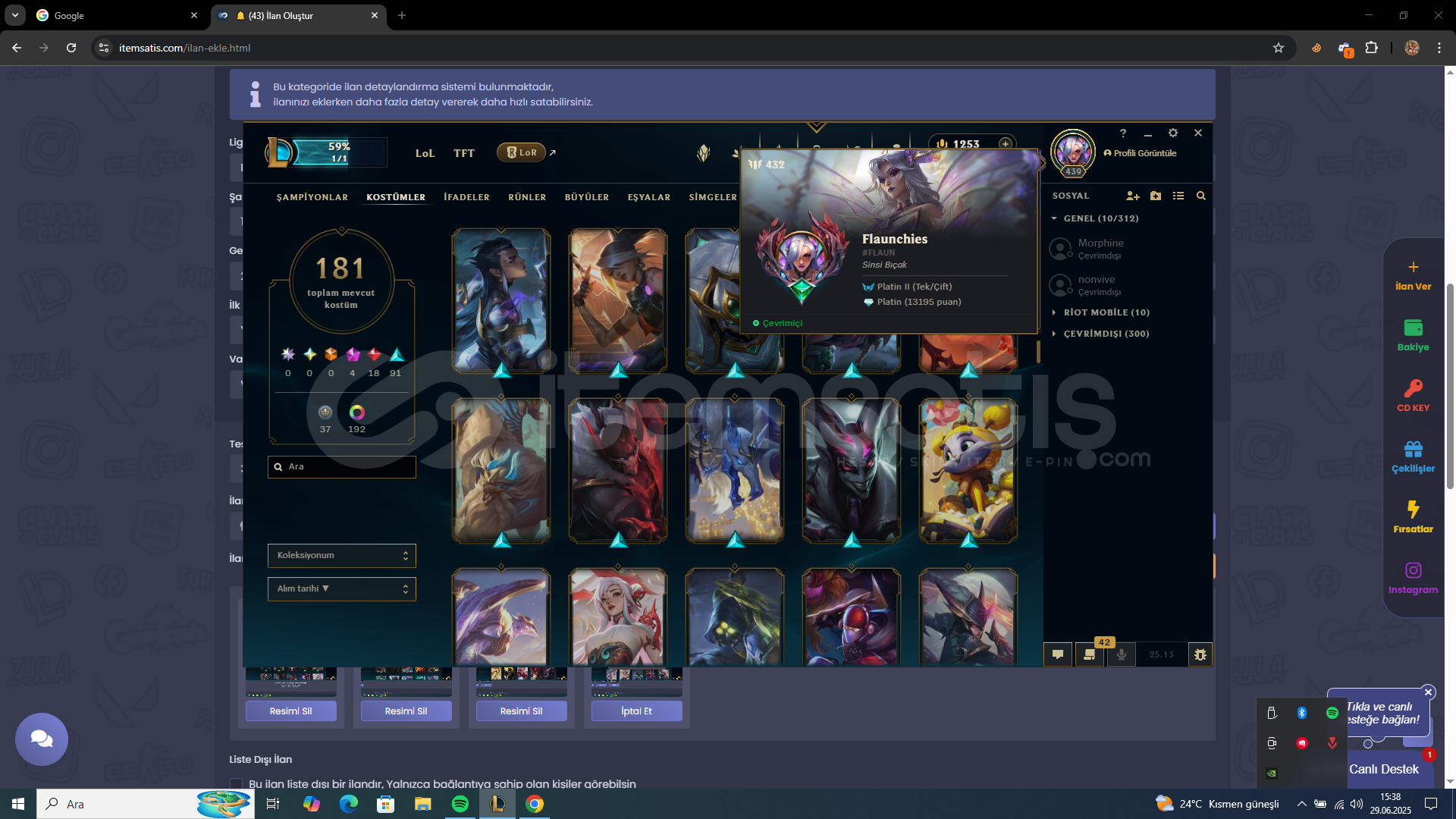Open the İFADELER tab
This screenshot has height=819, width=1456.
[x=466, y=197]
